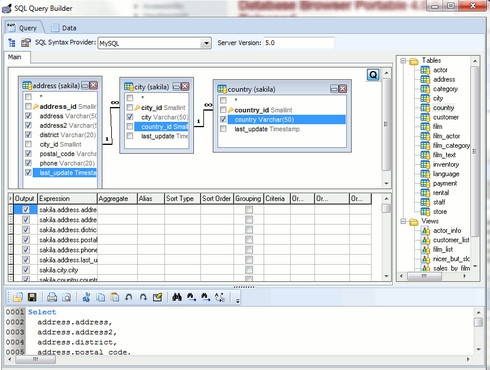Select the inventory table in tree
Image resolution: width=490 pixels, height=370 pixels.
(446, 164)
